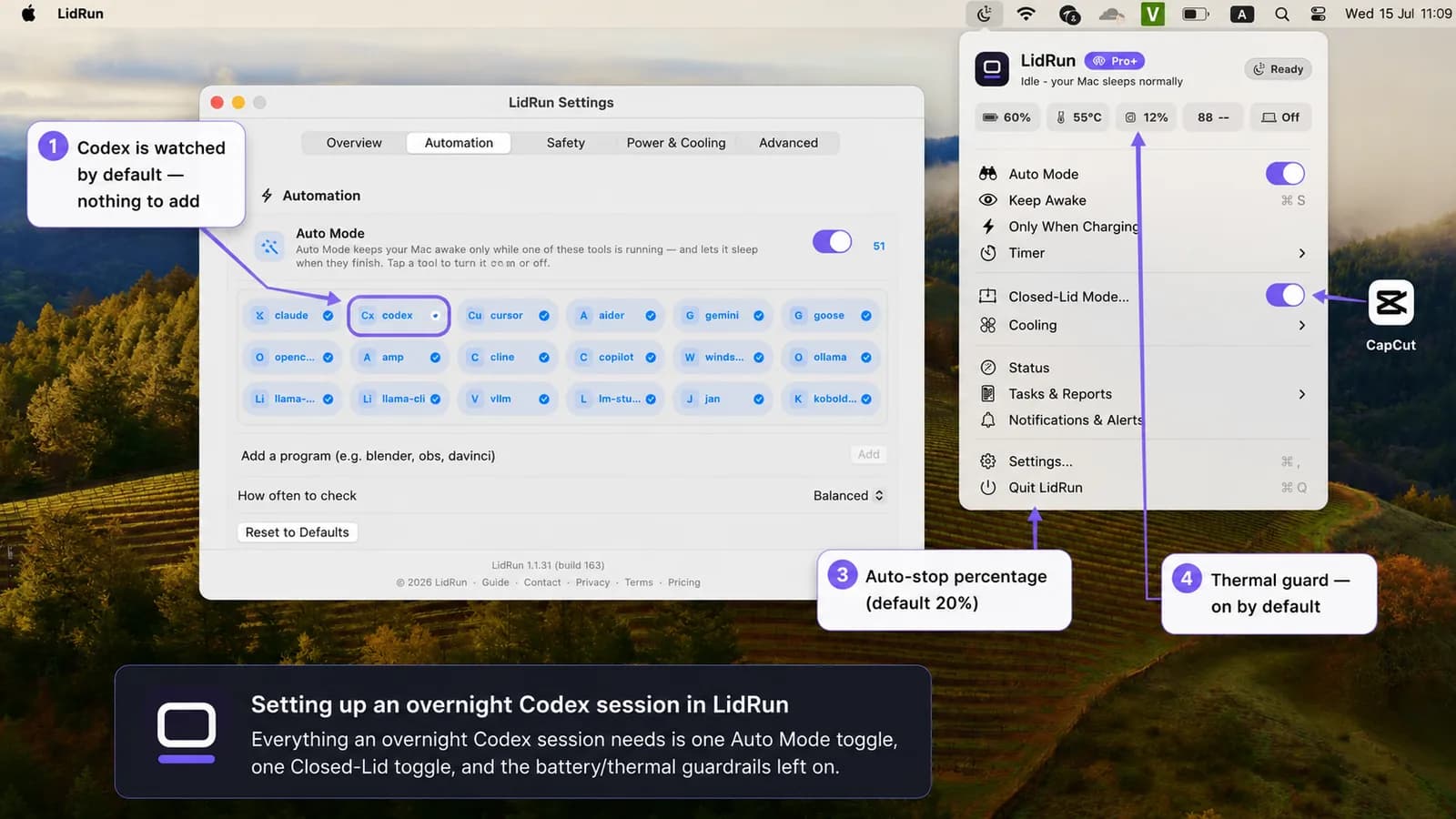Open the Apple menu
The height and width of the screenshot is (819, 1456).
click(x=28, y=14)
